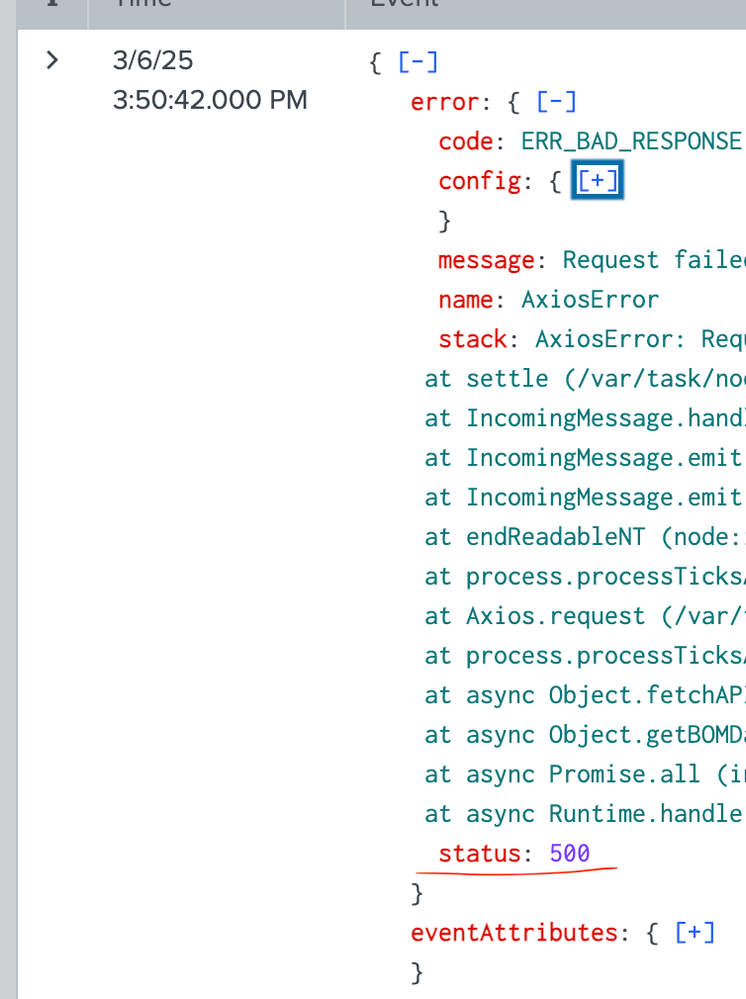746x999 pixels.
Task: Click the at settle stack line
Action: tap(585, 378)
